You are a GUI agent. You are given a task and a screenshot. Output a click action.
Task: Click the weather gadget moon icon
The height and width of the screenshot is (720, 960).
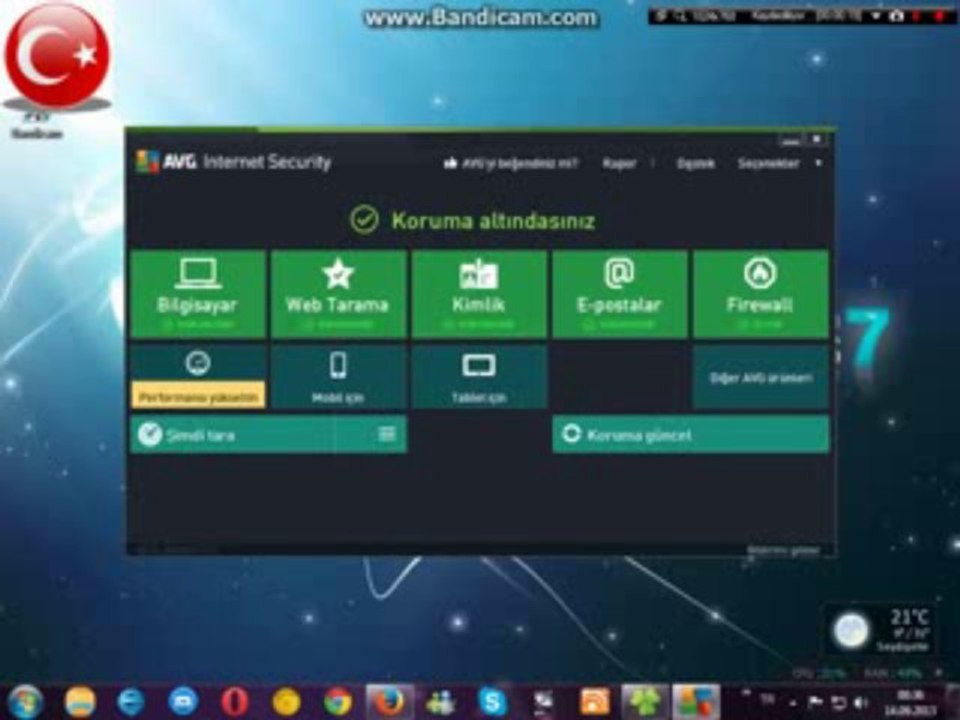click(x=852, y=631)
